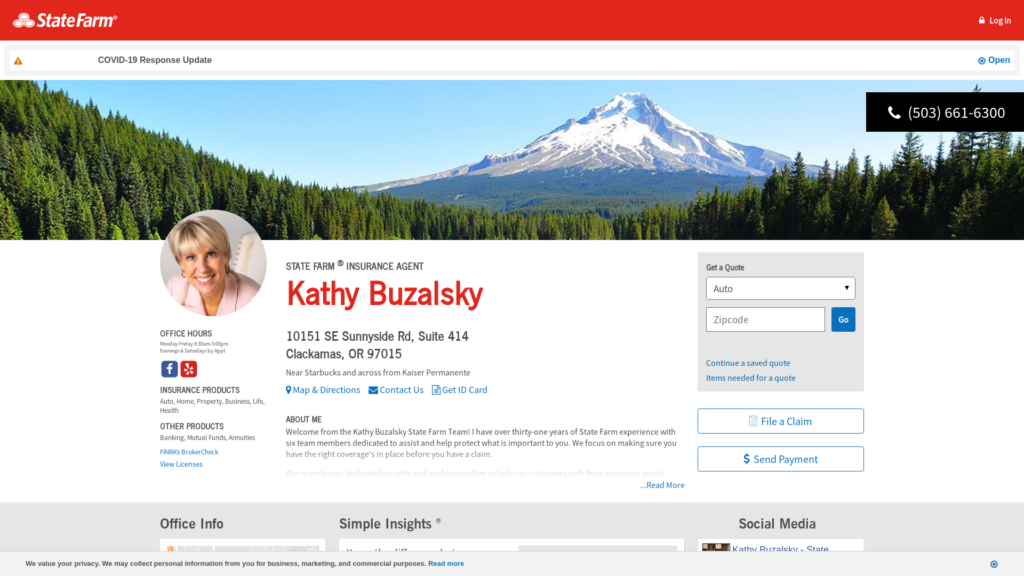
Task: Click the COVID-19 warning triangle icon
Action: tap(18, 61)
